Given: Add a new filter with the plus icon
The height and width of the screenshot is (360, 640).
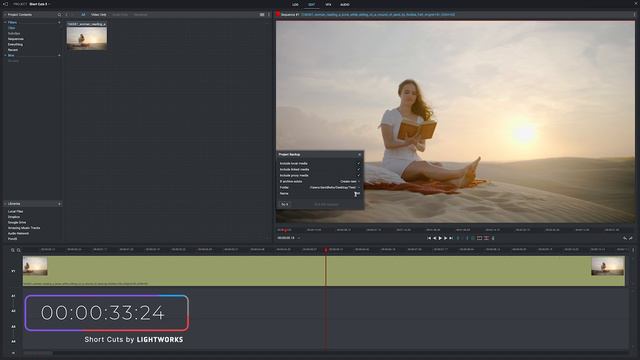Looking at the screenshot, I should (60, 22).
